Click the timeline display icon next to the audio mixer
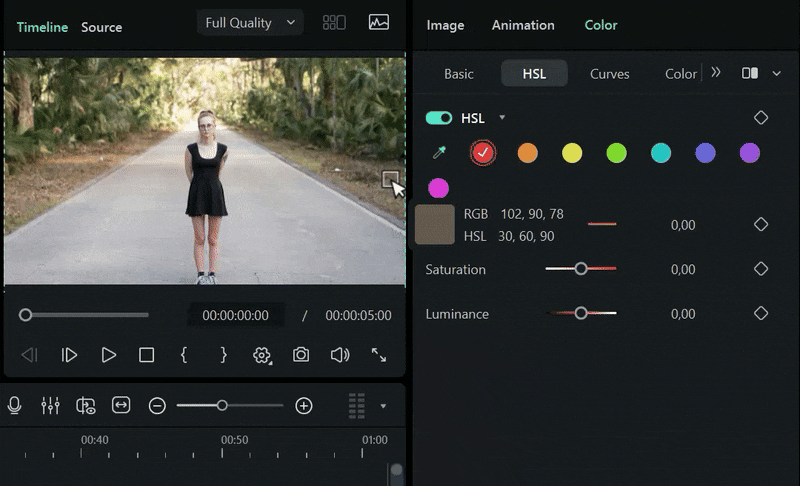 tap(86, 406)
